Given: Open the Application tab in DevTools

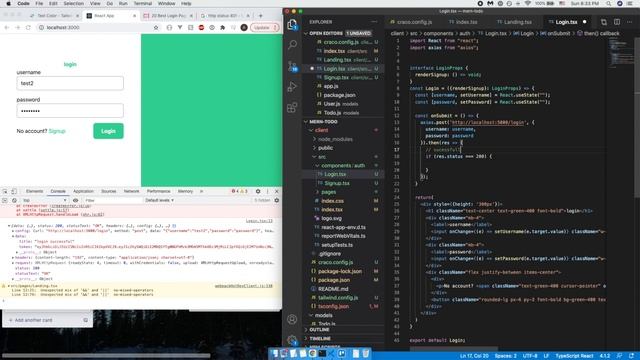Looking at the screenshot, I should coord(83,191).
